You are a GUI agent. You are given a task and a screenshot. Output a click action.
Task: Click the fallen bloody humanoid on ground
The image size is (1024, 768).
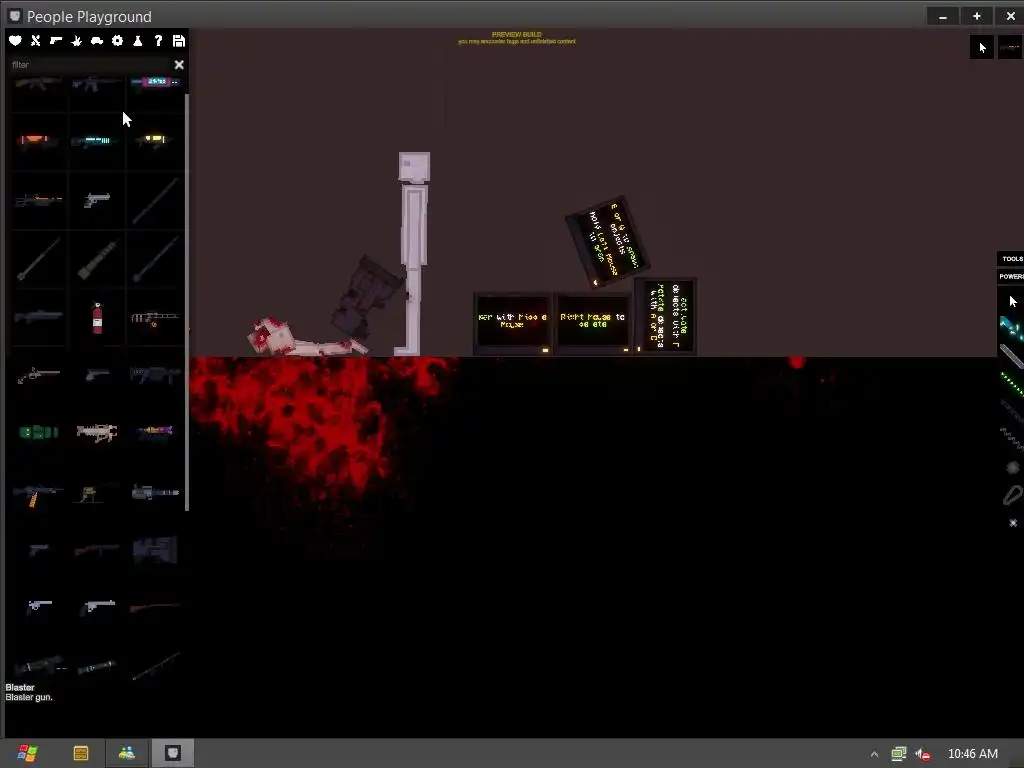click(x=306, y=337)
